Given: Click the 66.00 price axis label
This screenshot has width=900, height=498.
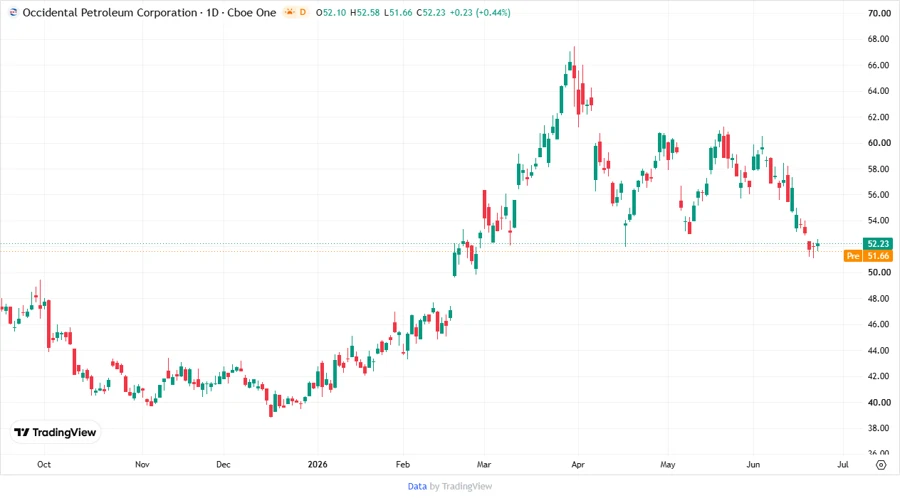Looking at the screenshot, I should [879, 65].
